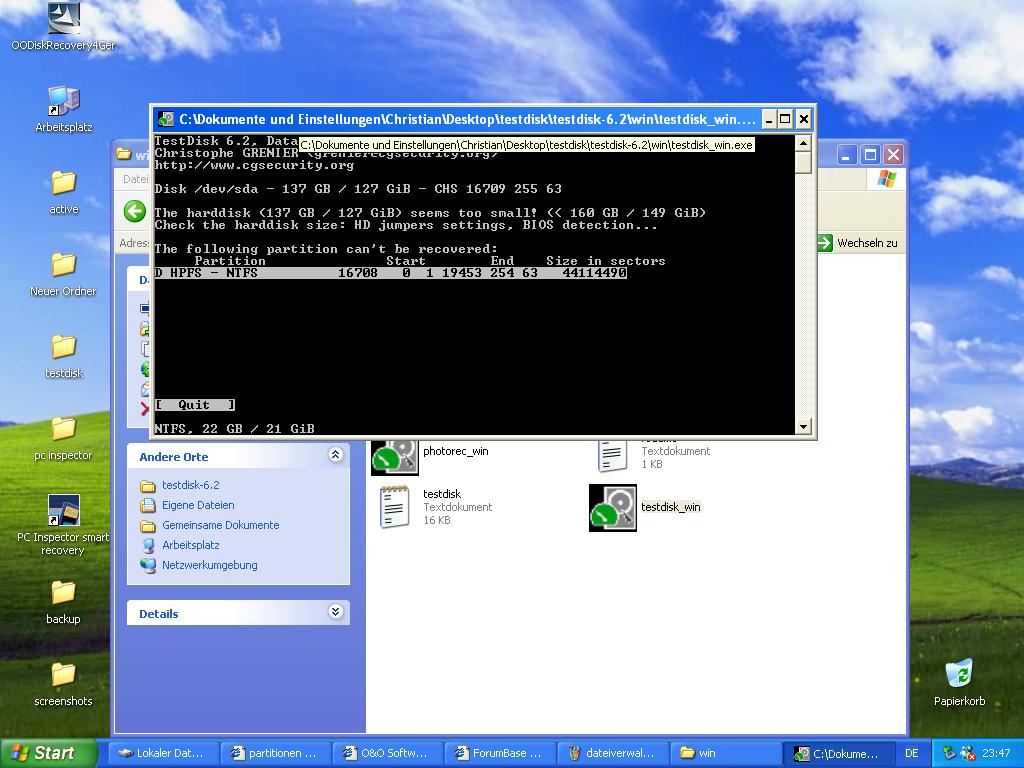Image resolution: width=1024 pixels, height=768 pixels.
Task: Click DE language indicator in taskbar
Action: [912, 754]
